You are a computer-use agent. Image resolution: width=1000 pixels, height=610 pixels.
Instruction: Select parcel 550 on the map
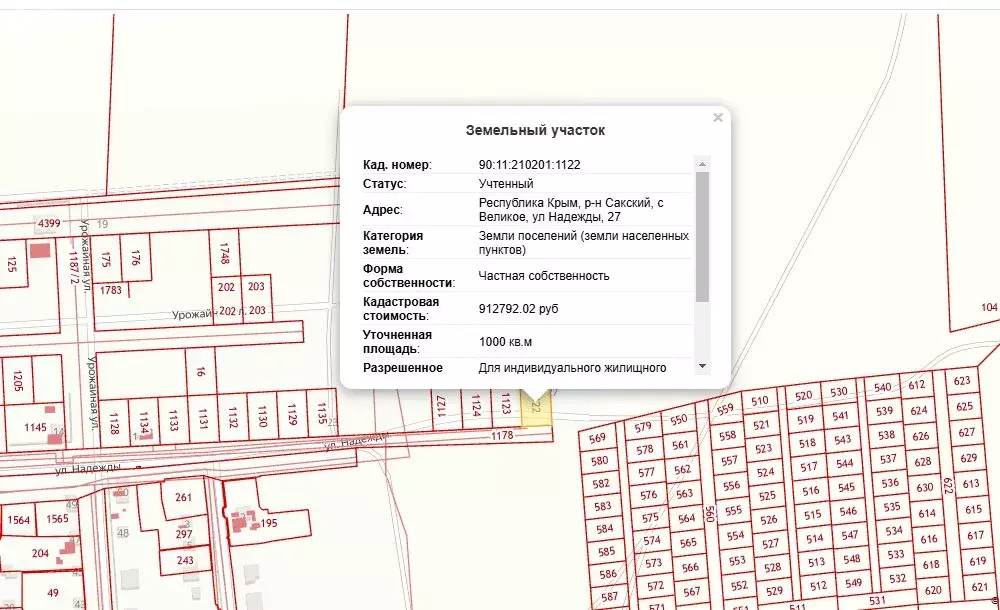[679, 419]
